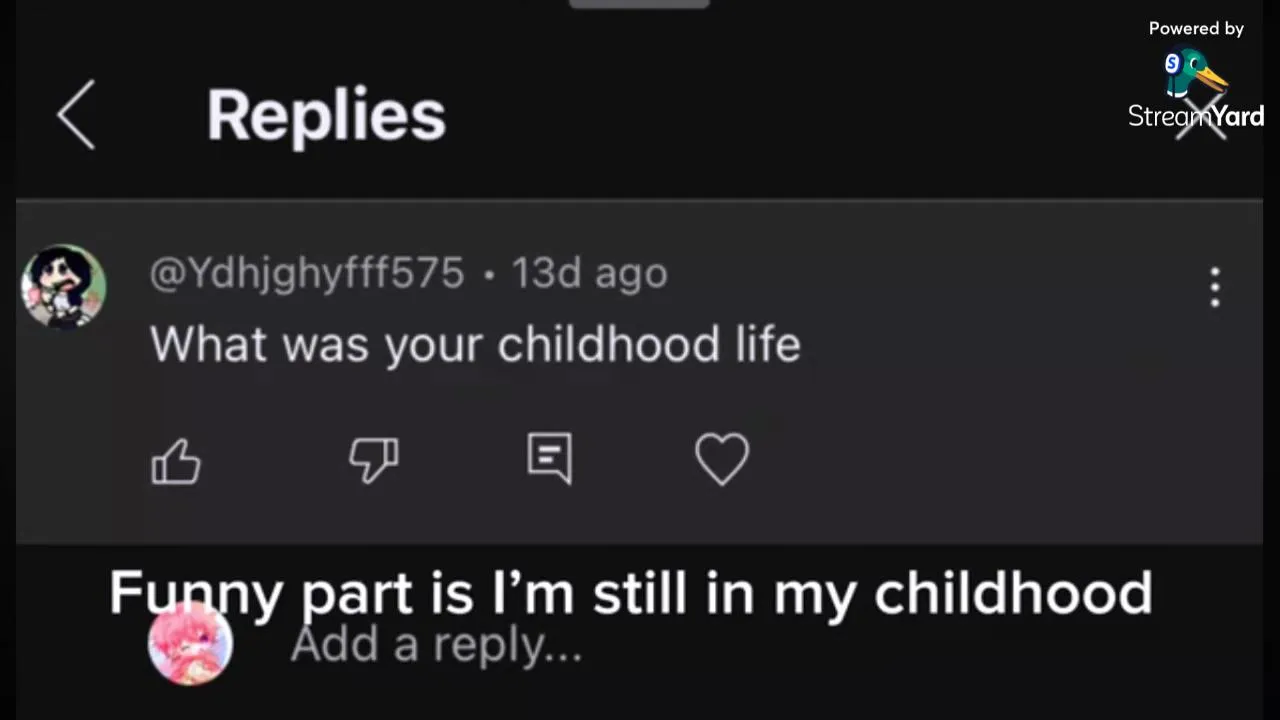Open the three-dot comment options menu
This screenshot has height=720, width=1280.
pyautogui.click(x=1214, y=287)
